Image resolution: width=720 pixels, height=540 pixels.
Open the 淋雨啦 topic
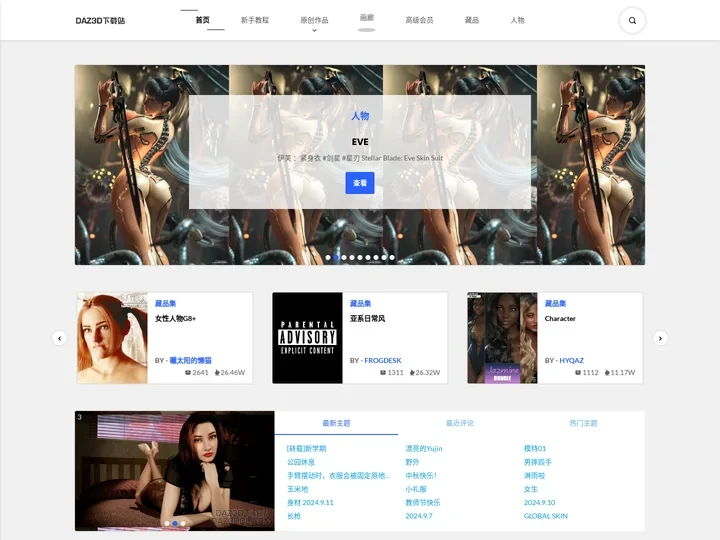coord(534,476)
